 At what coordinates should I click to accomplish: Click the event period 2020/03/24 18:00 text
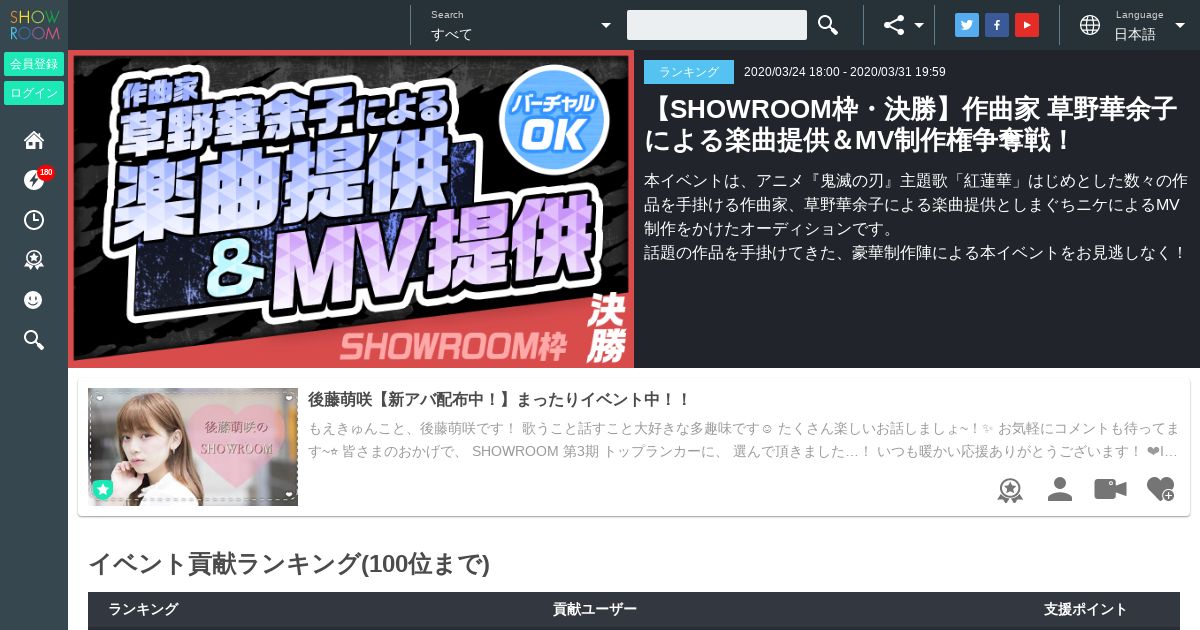(845, 72)
